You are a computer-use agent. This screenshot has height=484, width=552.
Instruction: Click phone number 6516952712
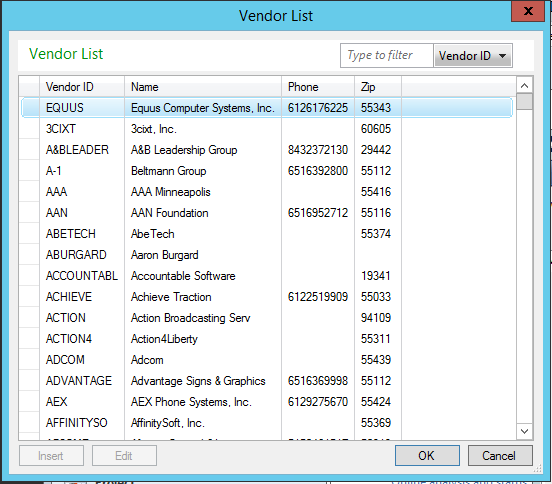tap(318, 213)
